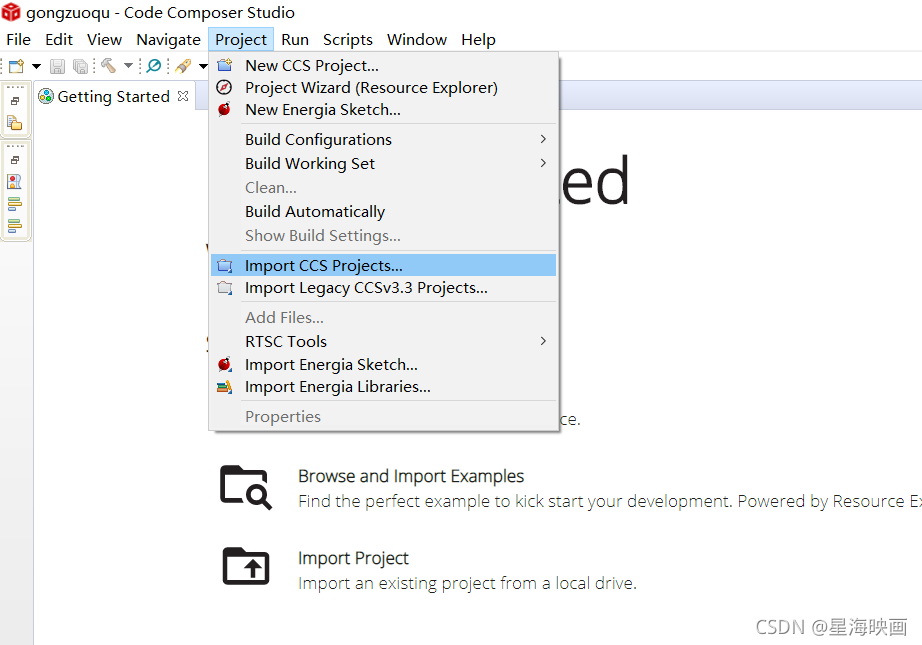Open the Navigate menu
Viewport: 922px width, 645px height.
[x=168, y=39]
